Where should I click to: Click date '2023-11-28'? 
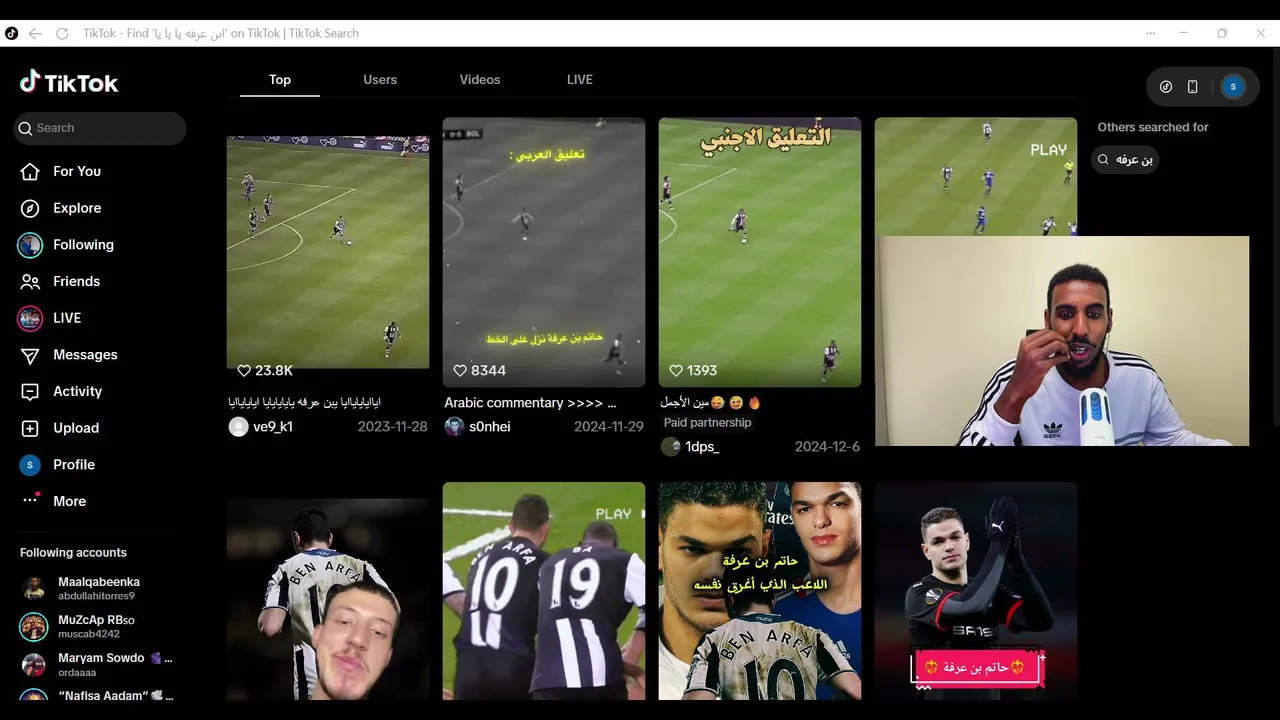tap(392, 427)
